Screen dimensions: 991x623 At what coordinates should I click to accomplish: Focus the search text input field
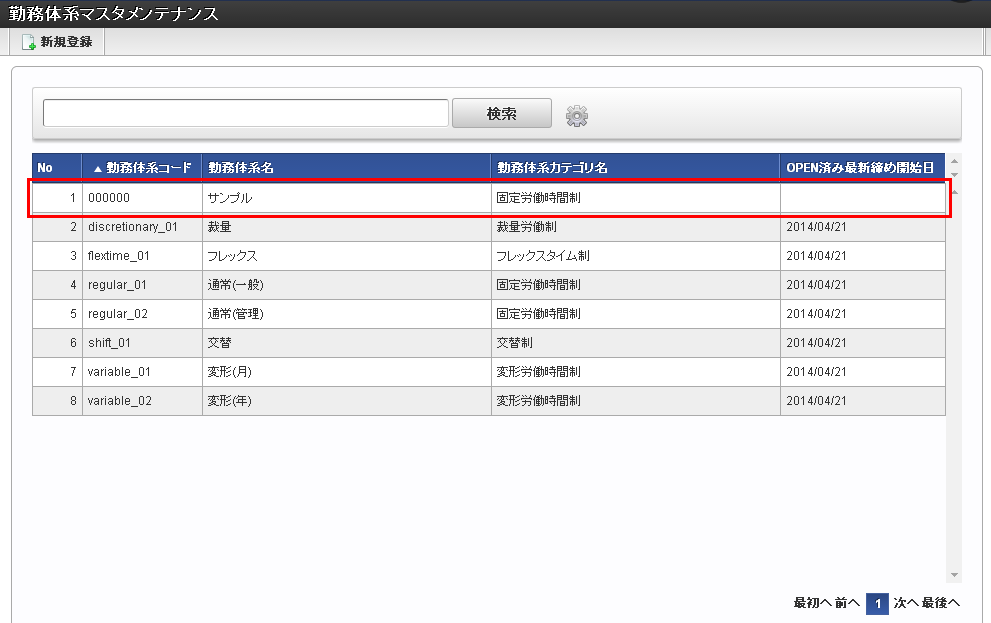245,114
